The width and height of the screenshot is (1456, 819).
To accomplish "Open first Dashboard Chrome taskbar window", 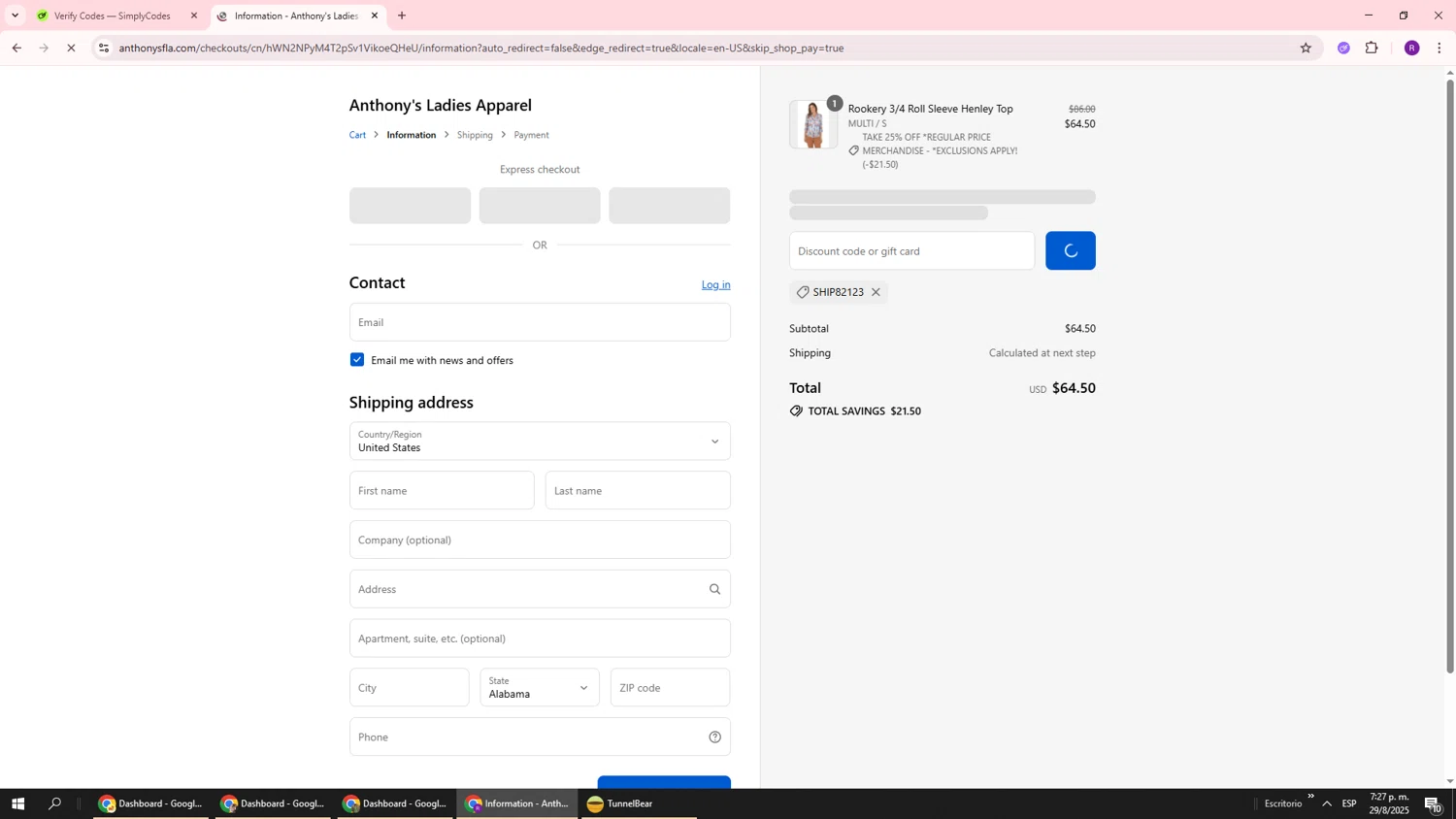I will 150,803.
